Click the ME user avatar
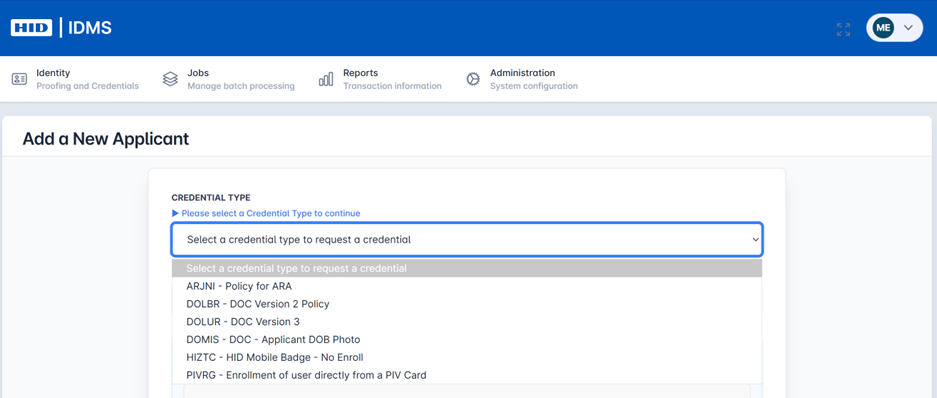 (x=883, y=27)
